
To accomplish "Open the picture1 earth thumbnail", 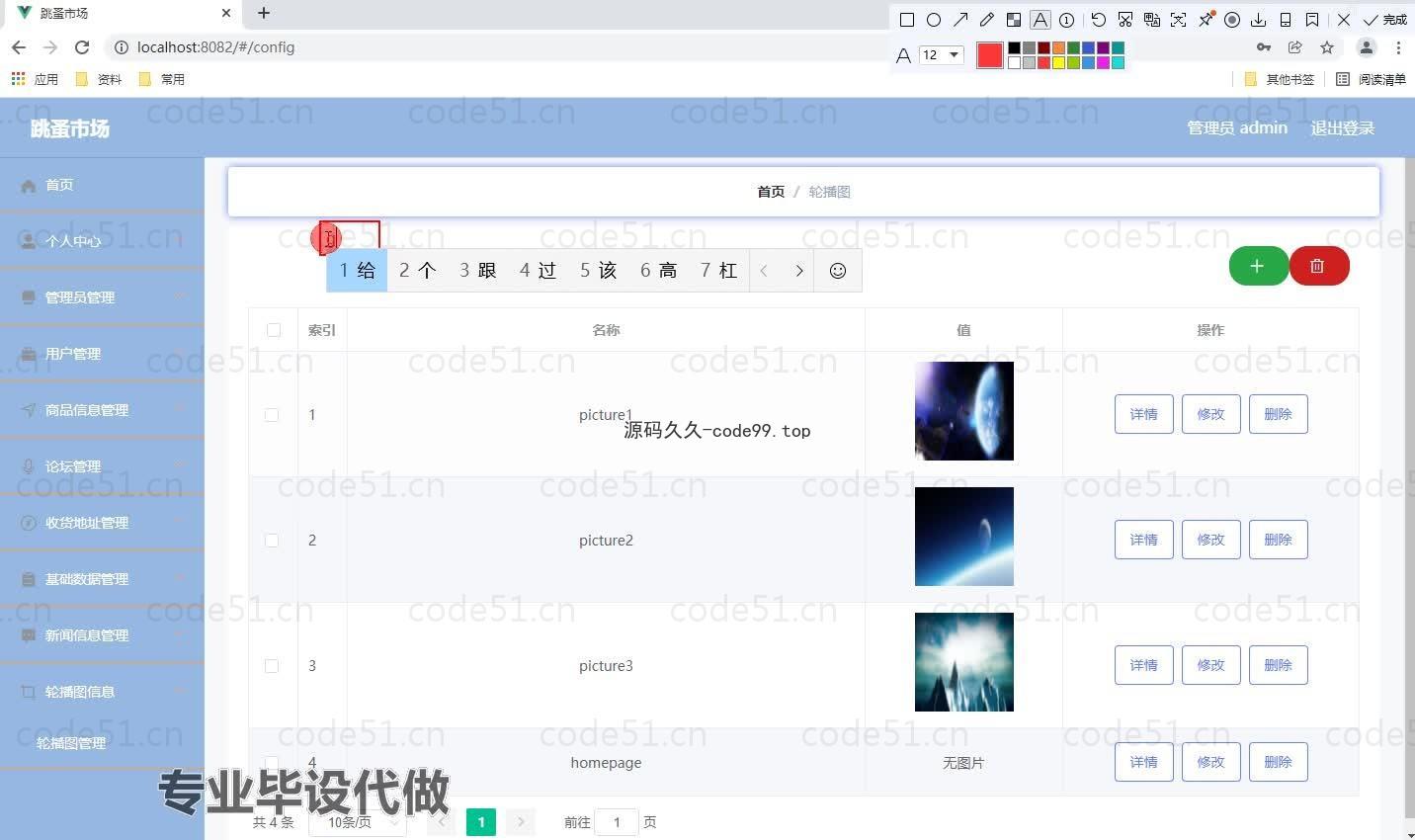I will point(964,411).
